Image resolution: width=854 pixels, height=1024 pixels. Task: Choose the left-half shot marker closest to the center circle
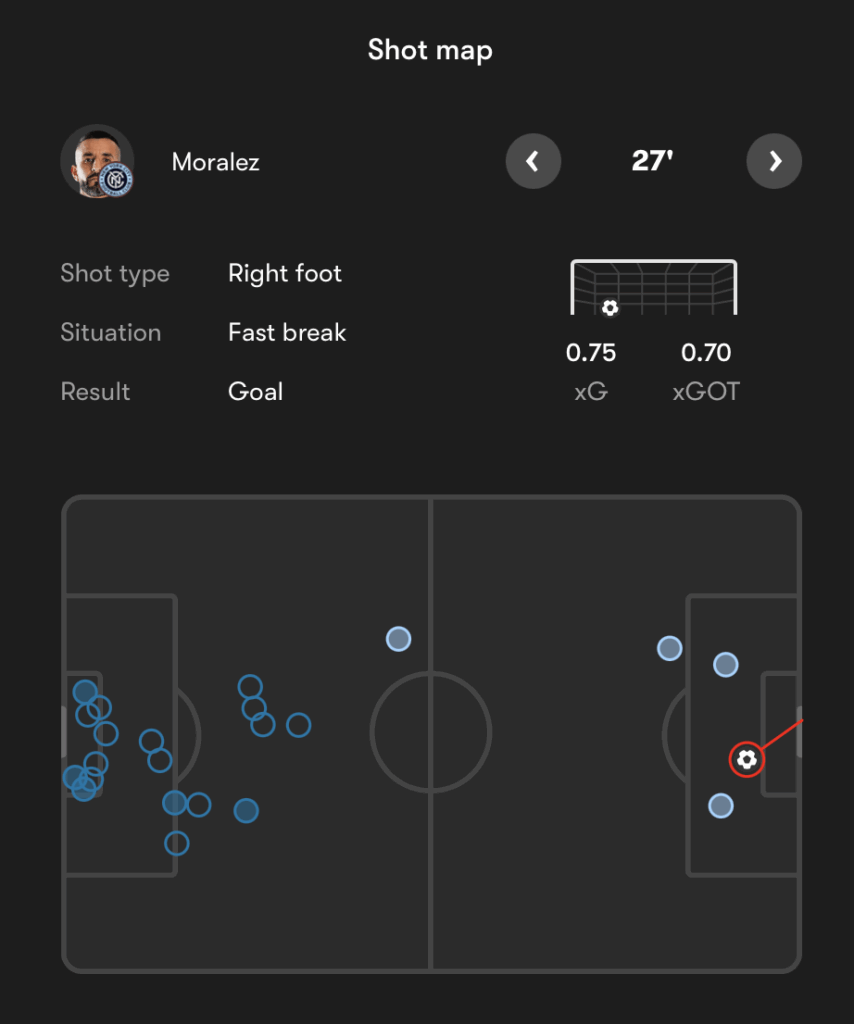coord(298,725)
